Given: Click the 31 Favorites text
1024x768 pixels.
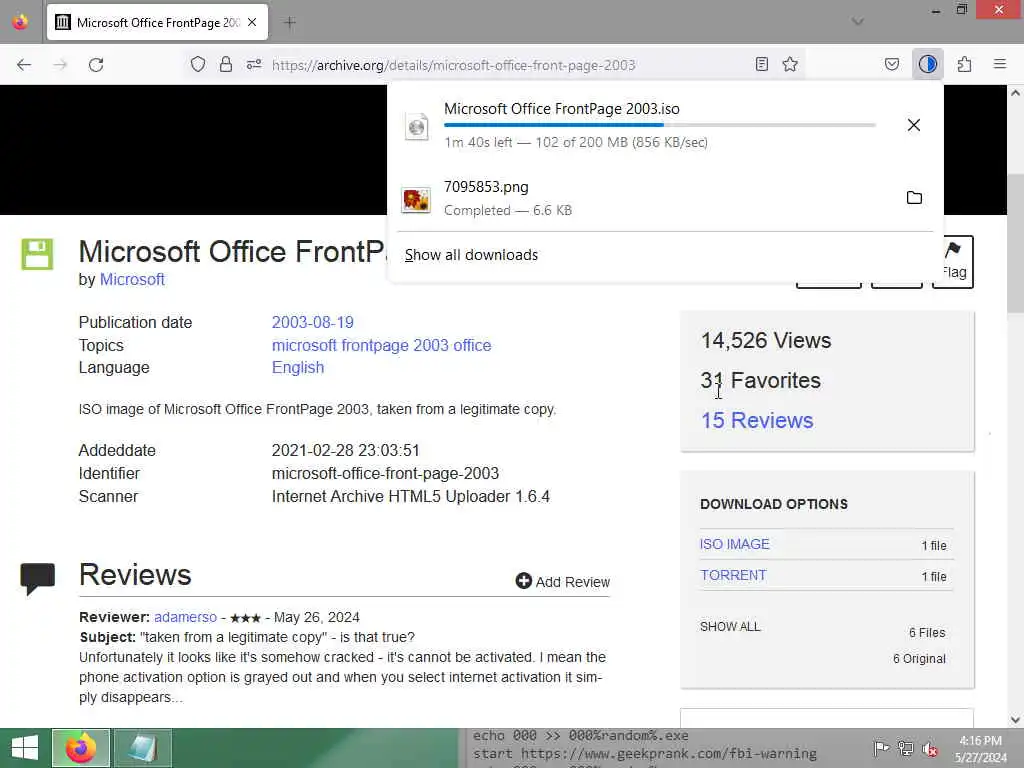Looking at the screenshot, I should click(760, 381).
